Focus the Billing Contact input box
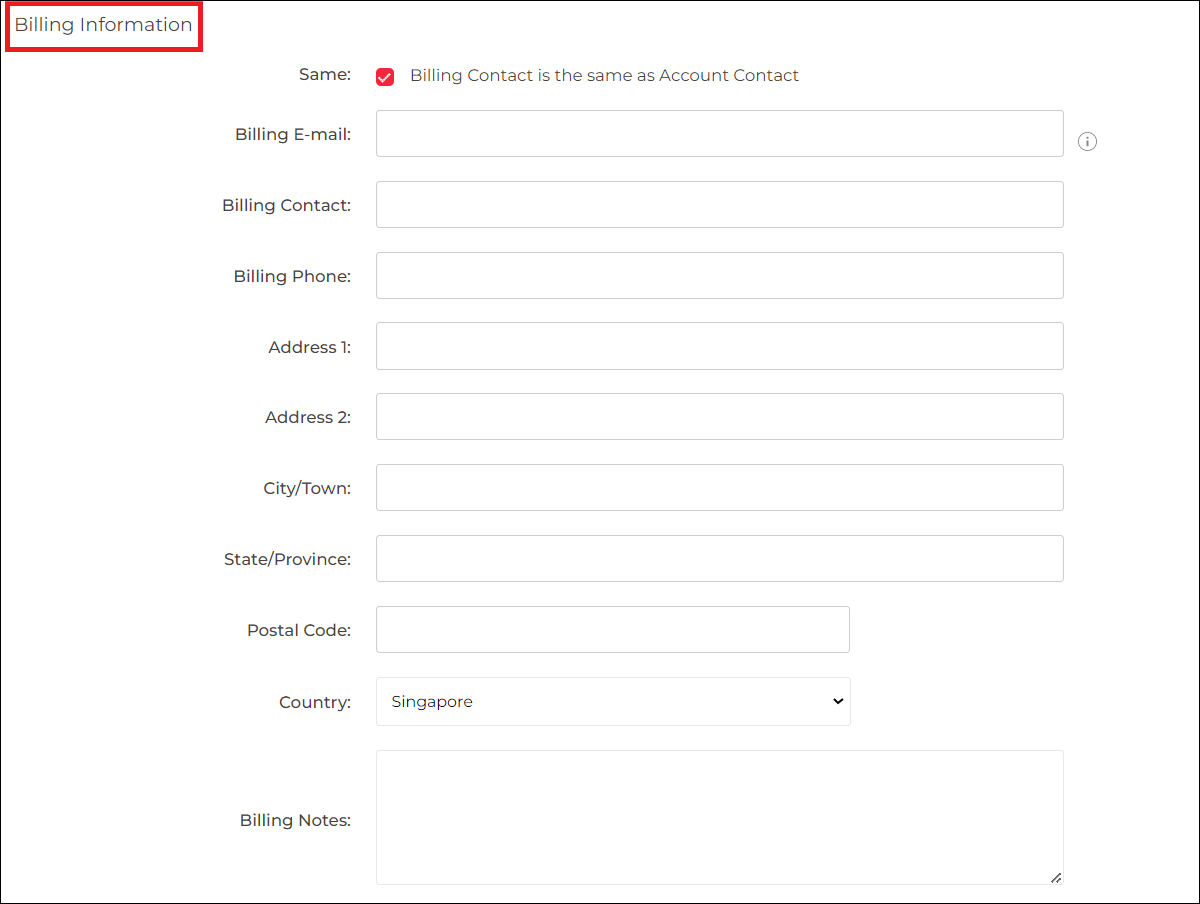Viewport: 1200px width, 904px height. pos(719,205)
